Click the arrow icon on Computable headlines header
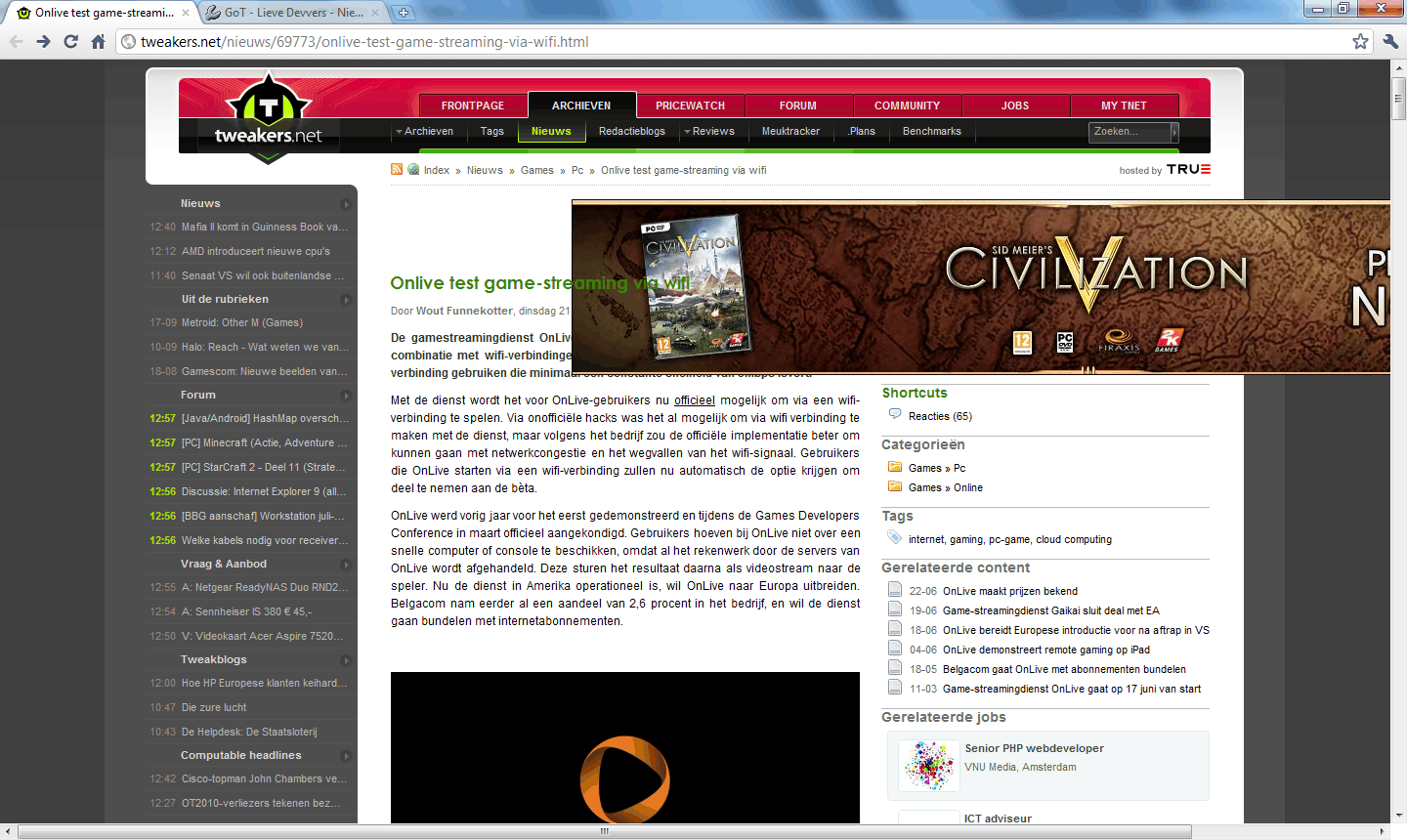This screenshot has height=840, width=1407. pyautogui.click(x=346, y=756)
